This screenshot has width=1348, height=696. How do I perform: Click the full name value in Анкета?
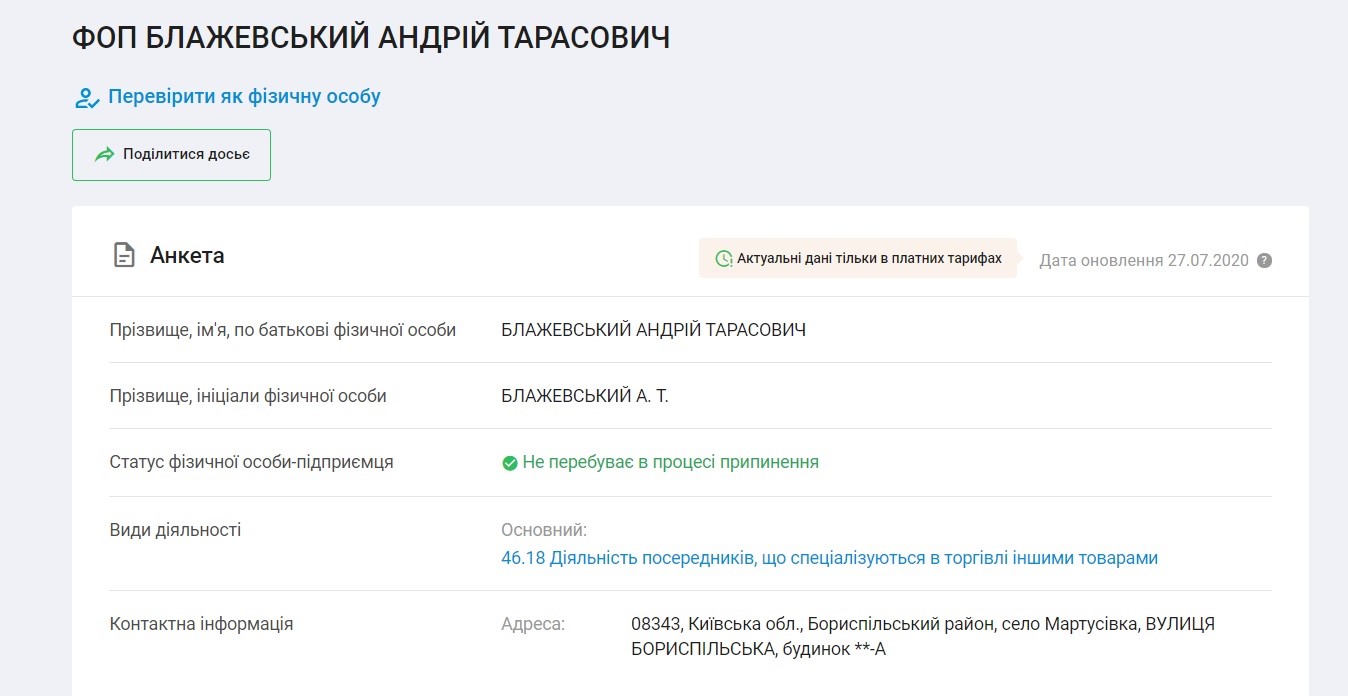653,330
